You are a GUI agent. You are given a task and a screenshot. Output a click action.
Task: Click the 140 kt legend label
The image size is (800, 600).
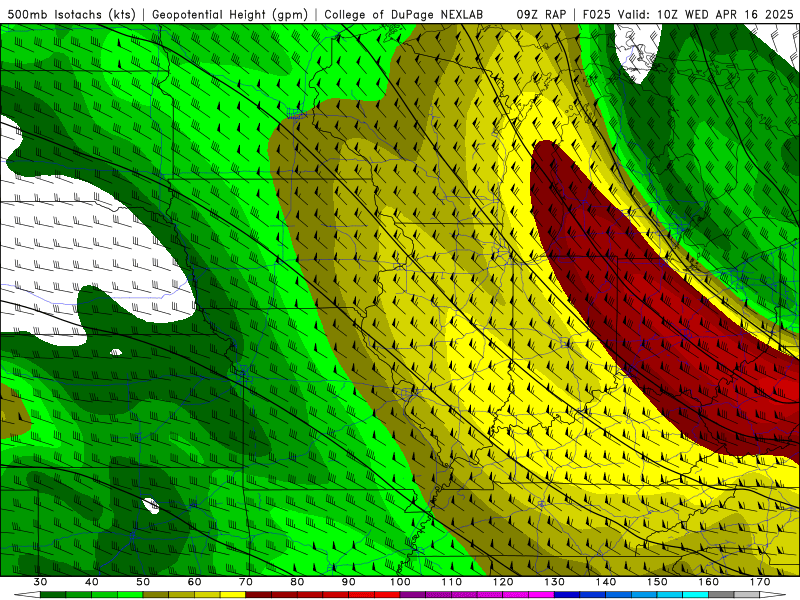pyautogui.click(x=606, y=582)
